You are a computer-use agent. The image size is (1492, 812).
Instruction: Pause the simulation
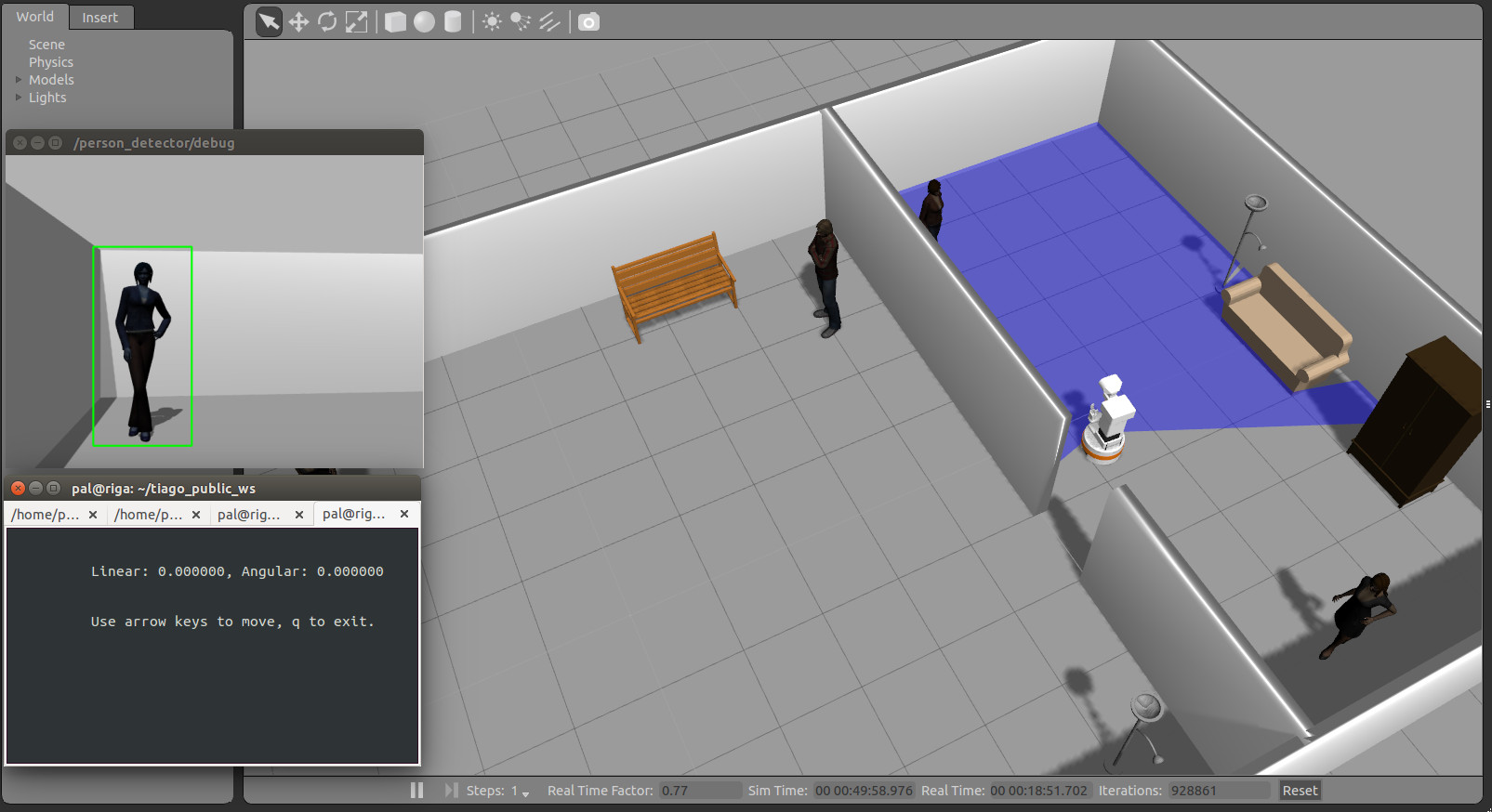click(x=416, y=791)
